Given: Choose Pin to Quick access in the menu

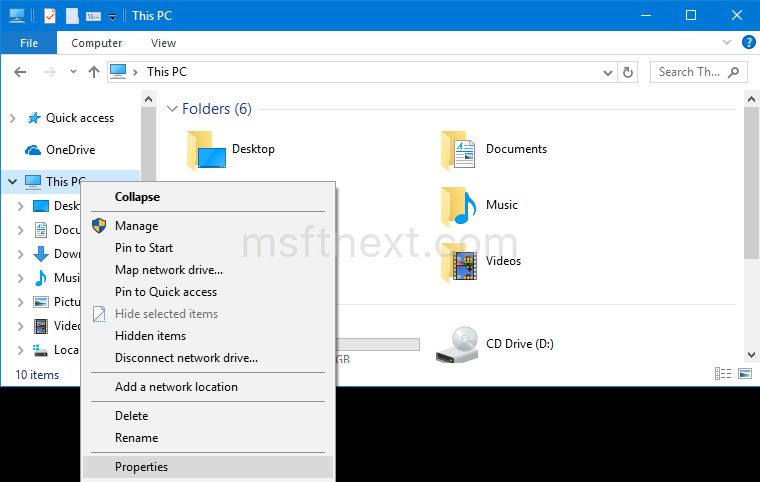Looking at the screenshot, I should (x=208, y=292).
